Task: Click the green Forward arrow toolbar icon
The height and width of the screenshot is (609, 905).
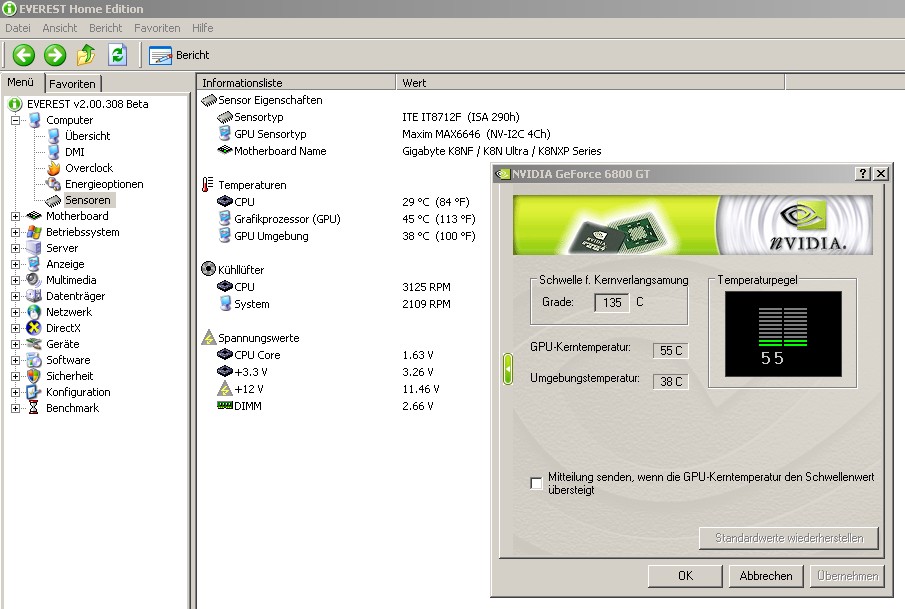Action: [55, 55]
